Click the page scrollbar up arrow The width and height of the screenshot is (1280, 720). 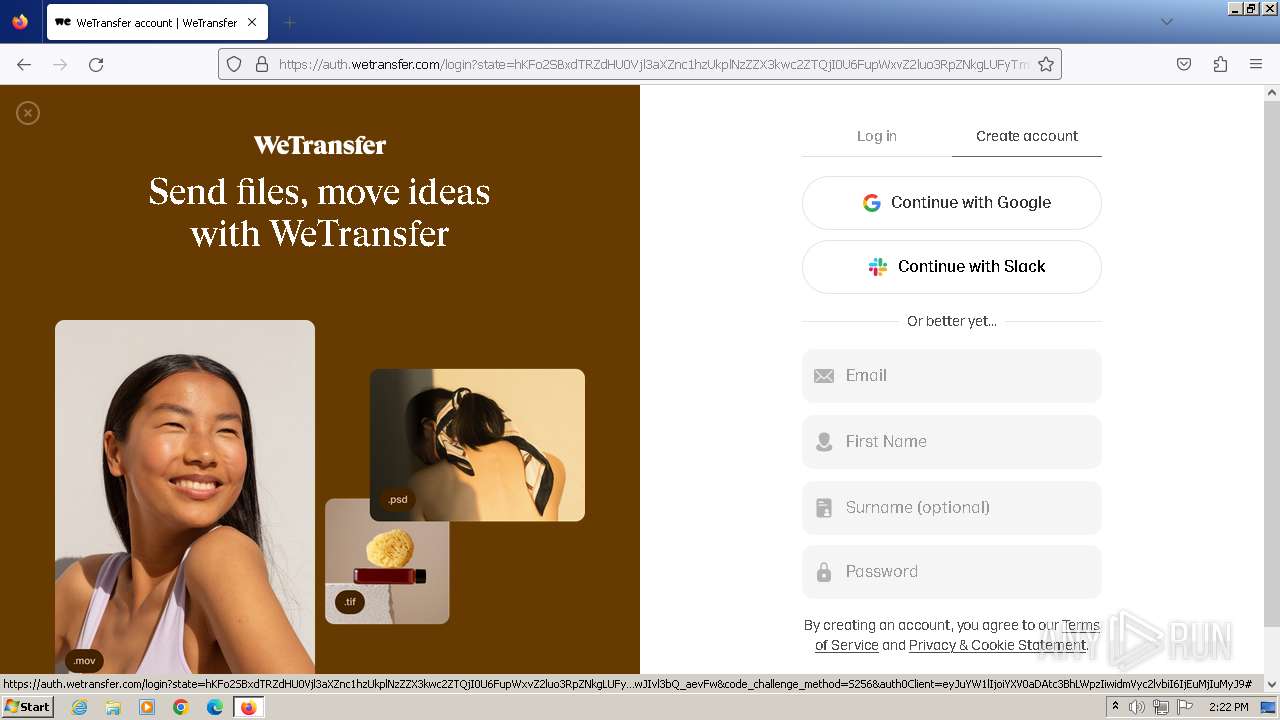click(1272, 92)
